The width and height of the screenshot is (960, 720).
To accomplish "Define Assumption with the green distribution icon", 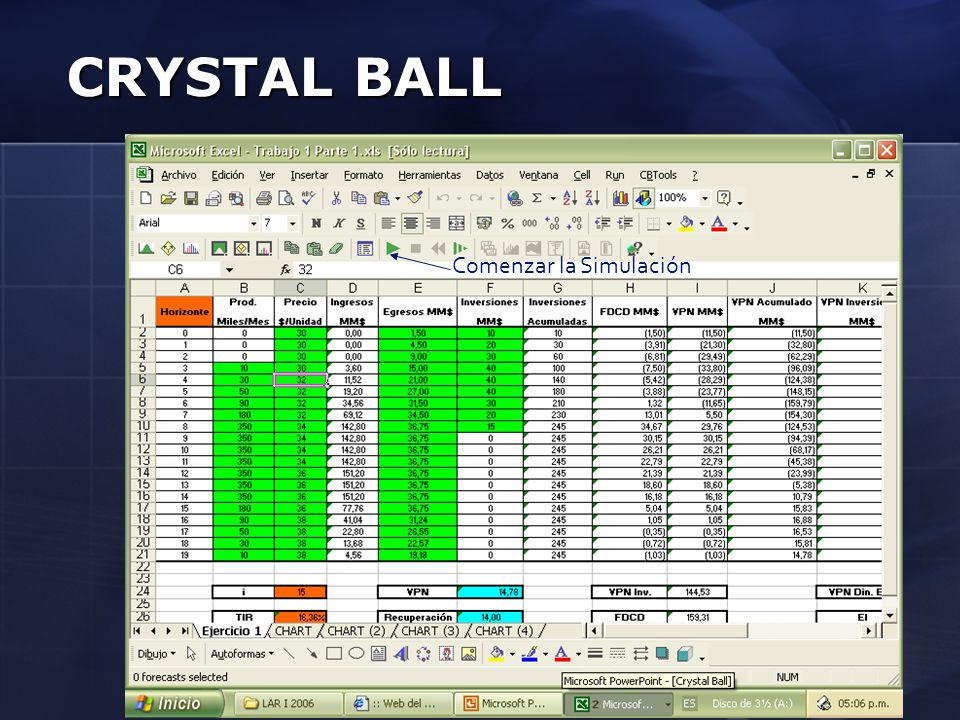I will pyautogui.click(x=146, y=249).
